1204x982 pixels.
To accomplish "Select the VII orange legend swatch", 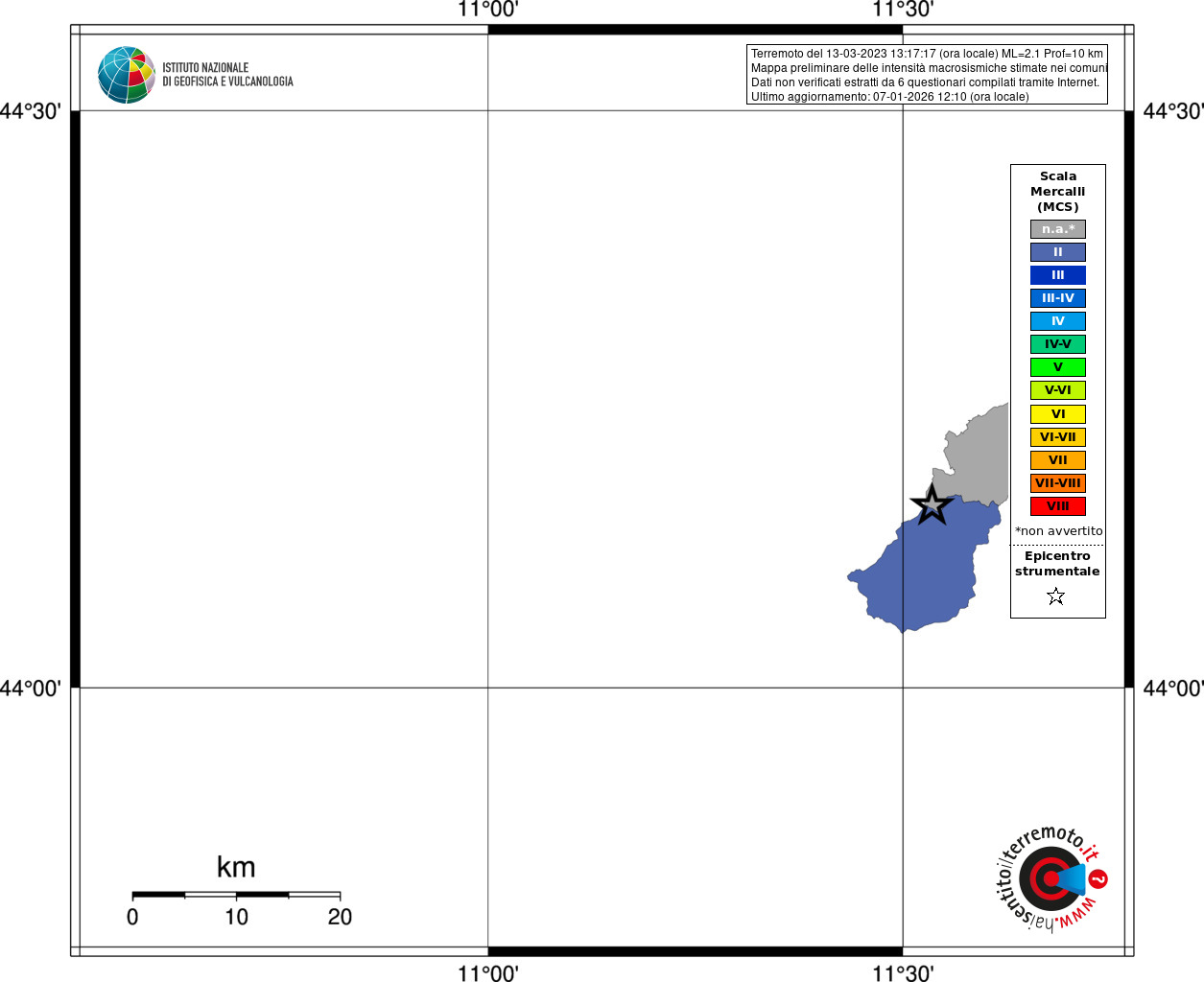I will point(1058,460).
